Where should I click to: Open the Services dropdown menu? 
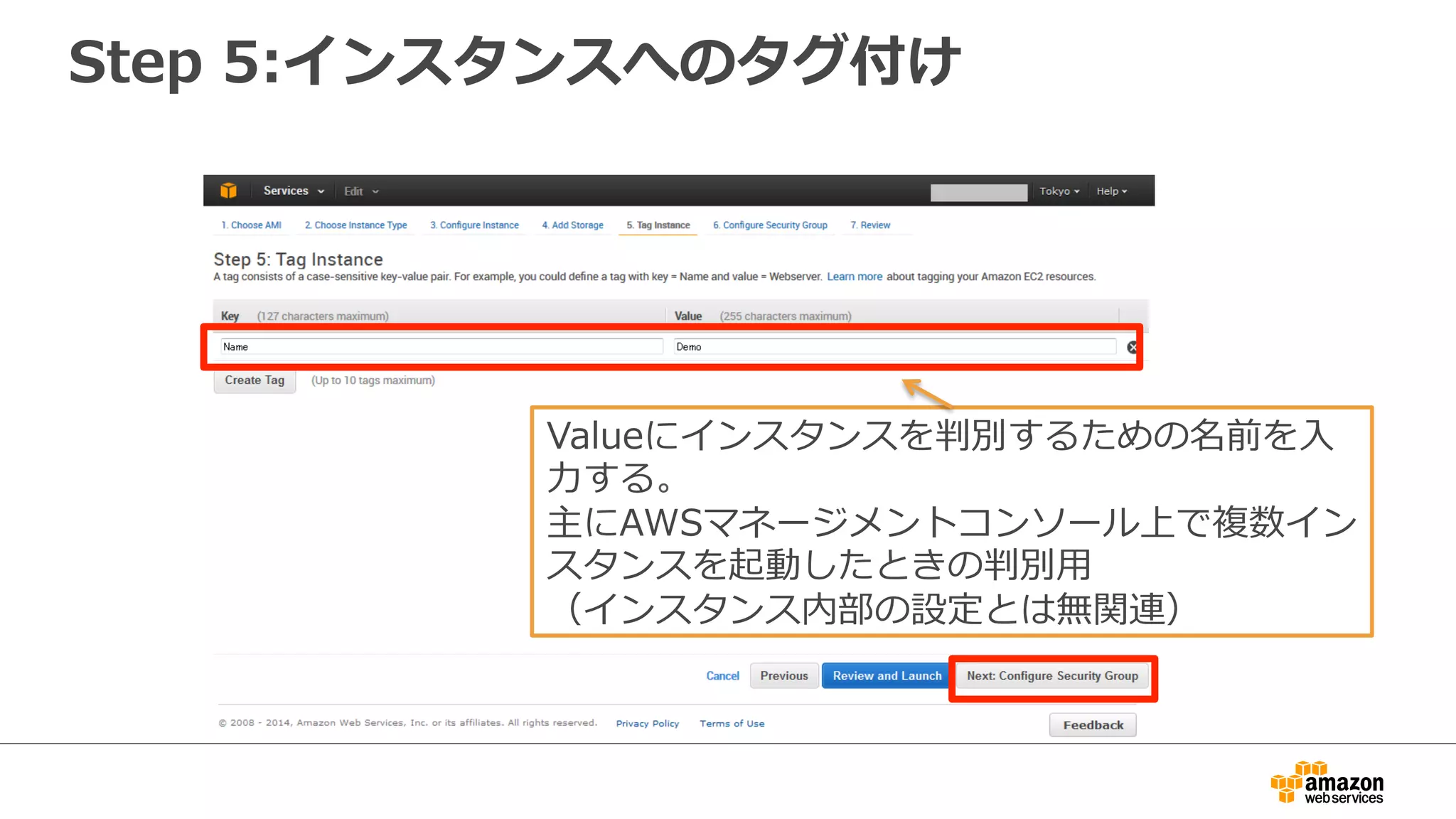(x=294, y=191)
